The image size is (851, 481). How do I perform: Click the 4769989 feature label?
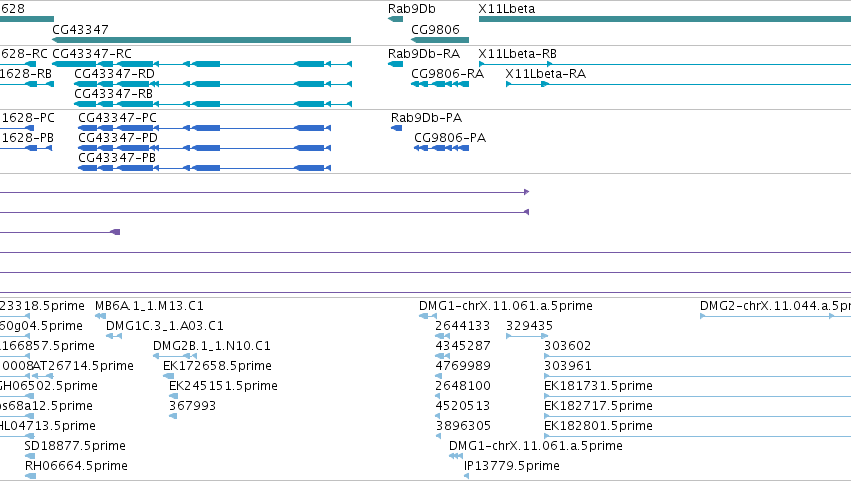[x=463, y=366]
